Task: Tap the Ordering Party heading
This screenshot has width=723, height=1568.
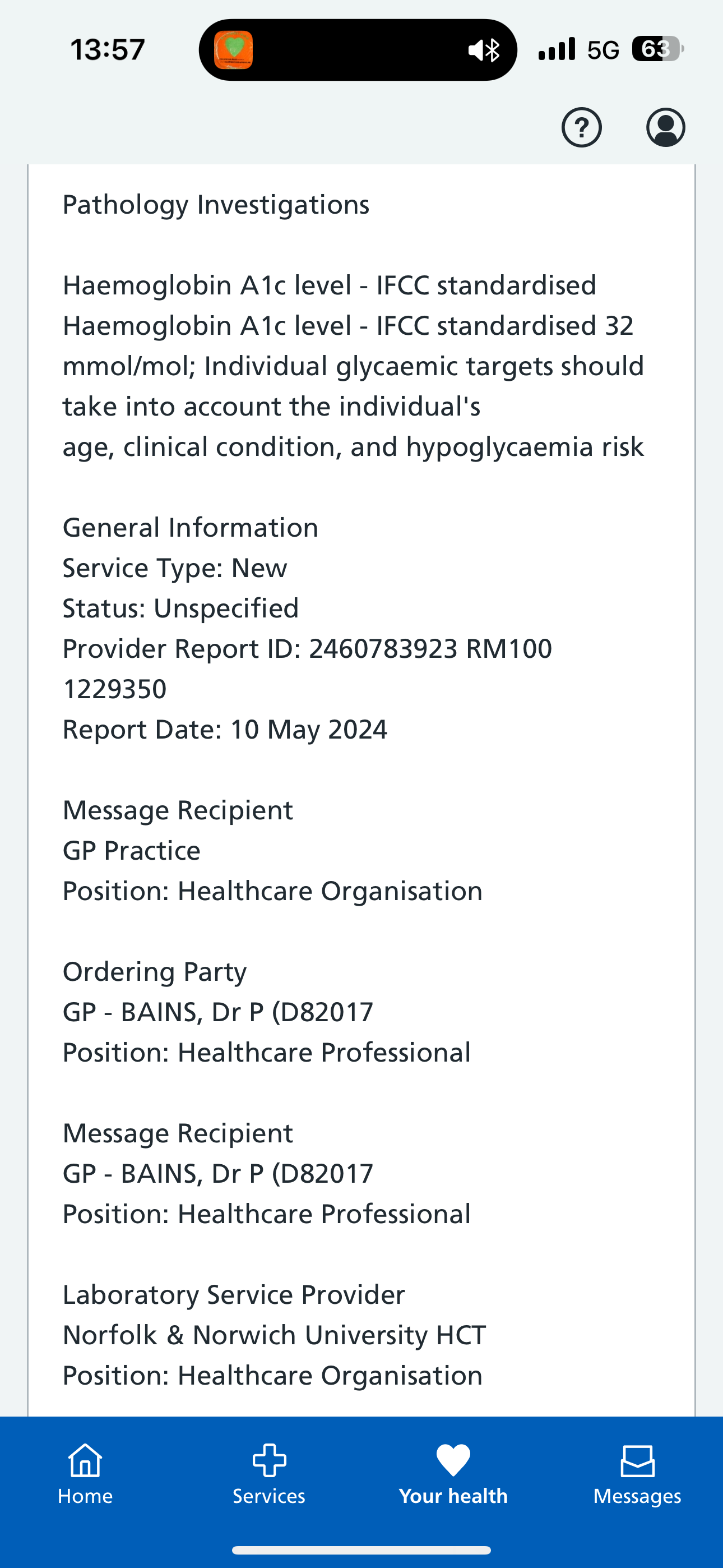Action: click(x=155, y=971)
